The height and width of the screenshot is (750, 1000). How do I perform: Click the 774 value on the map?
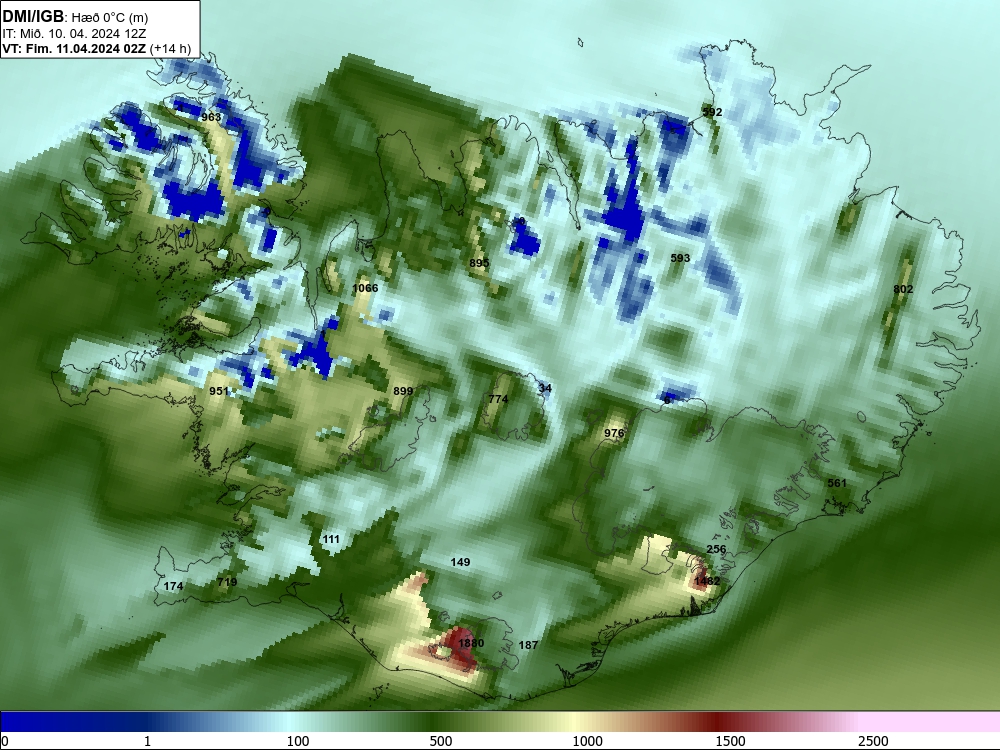[x=498, y=399]
